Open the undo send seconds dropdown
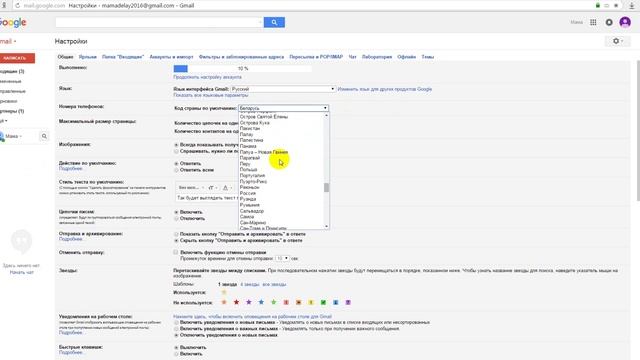Viewport: 640px width, 360px height. click(x=282, y=258)
